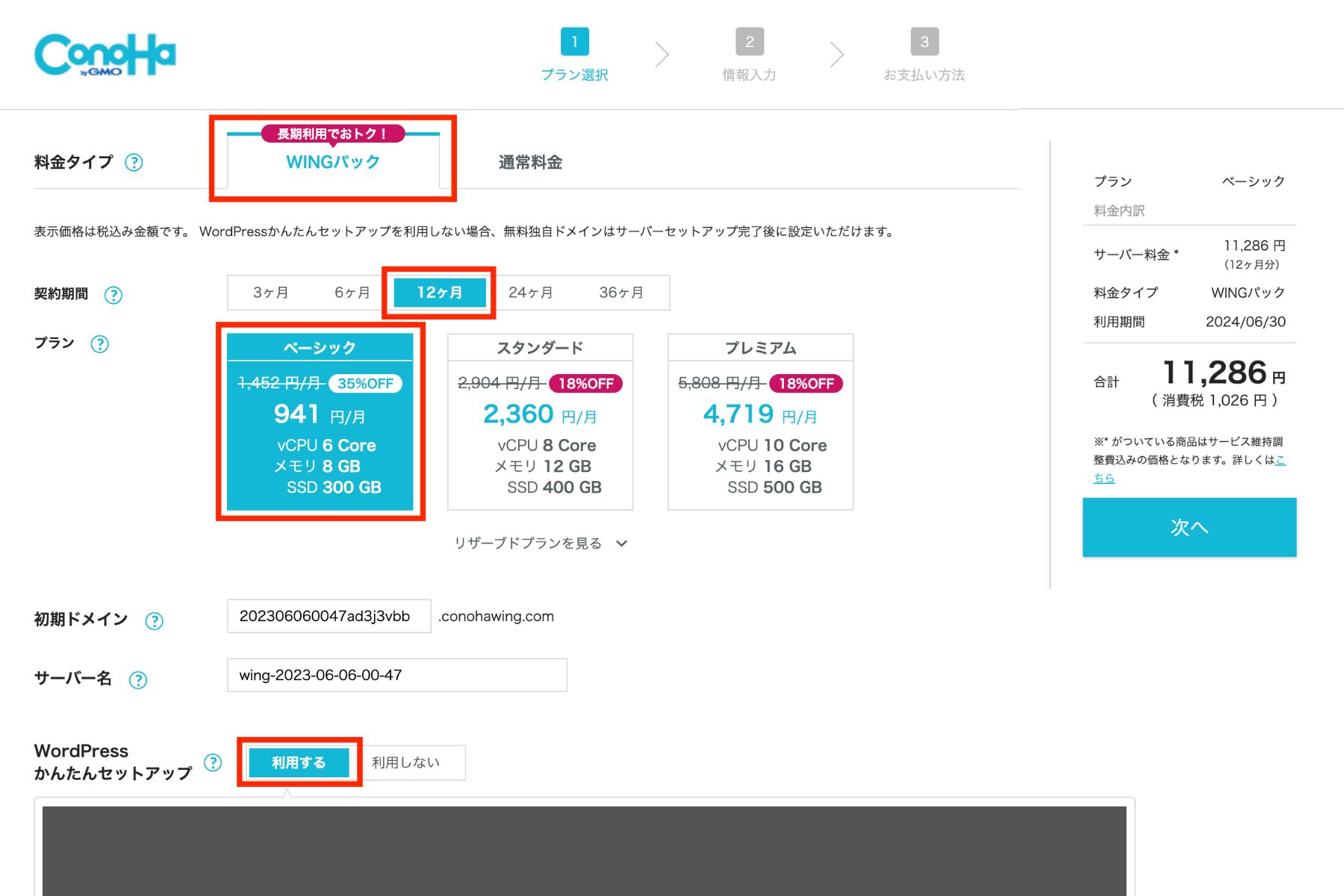1344x896 pixels.
Task: Select the WINGパック pricing tab
Action: pyautogui.click(x=333, y=161)
